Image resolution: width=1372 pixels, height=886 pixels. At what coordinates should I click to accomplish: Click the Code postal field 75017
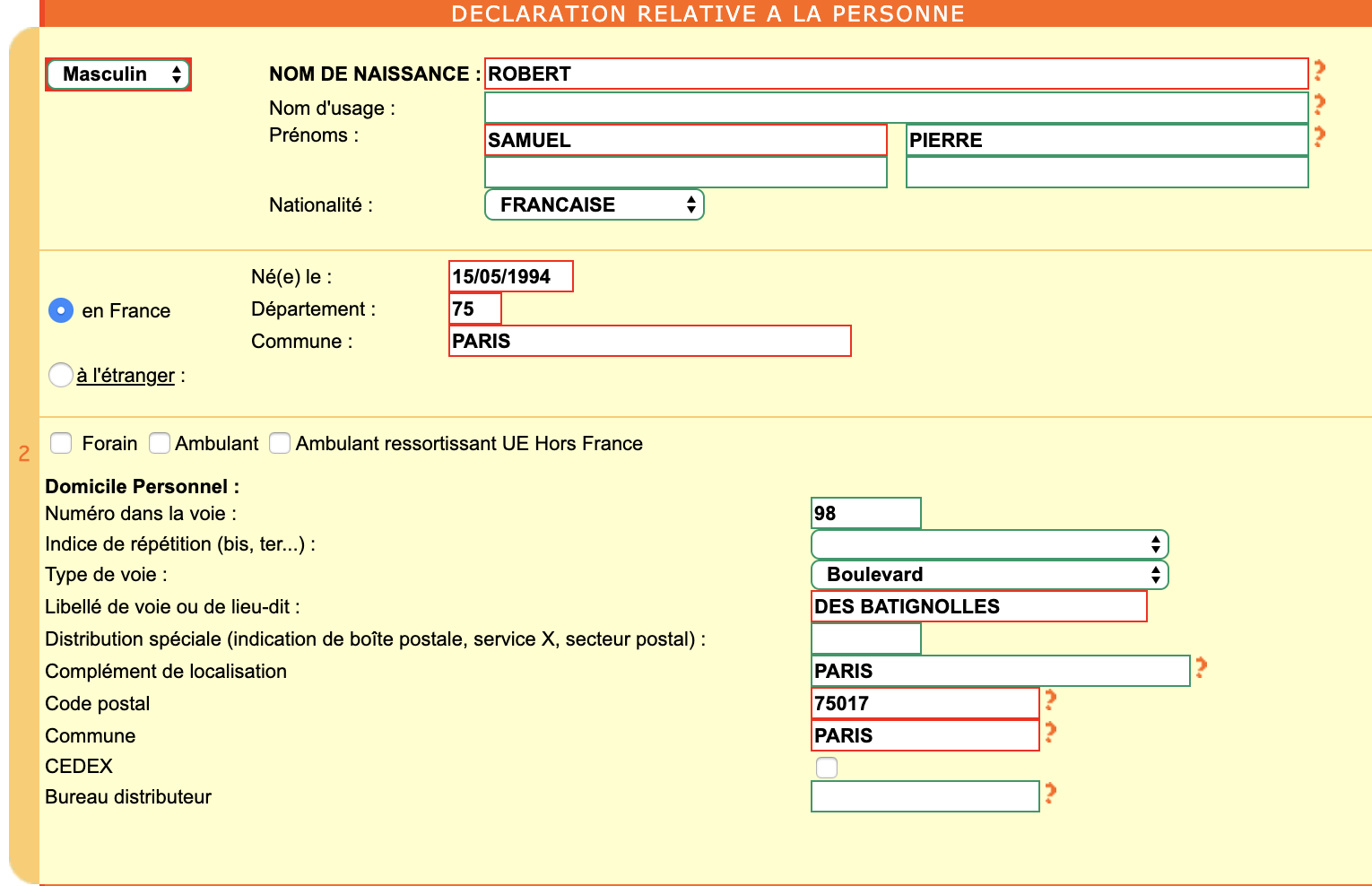coord(925,703)
